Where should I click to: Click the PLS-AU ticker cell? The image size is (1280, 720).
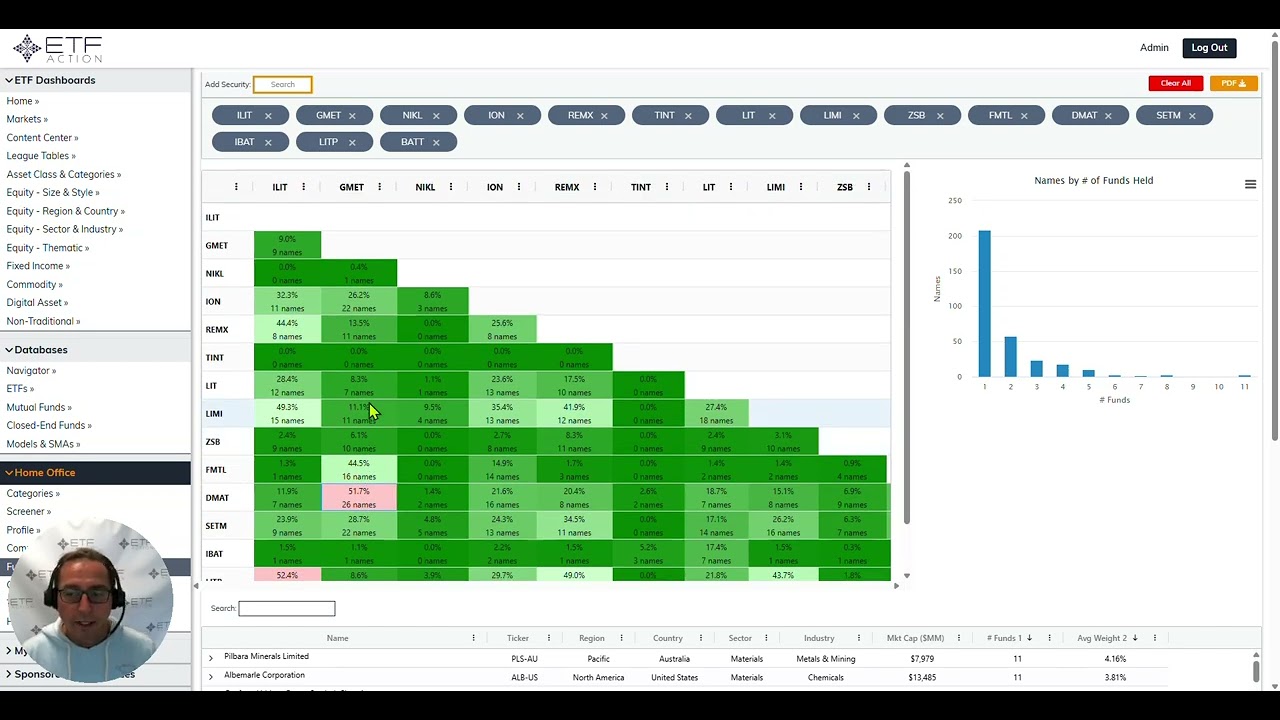pyautogui.click(x=524, y=659)
